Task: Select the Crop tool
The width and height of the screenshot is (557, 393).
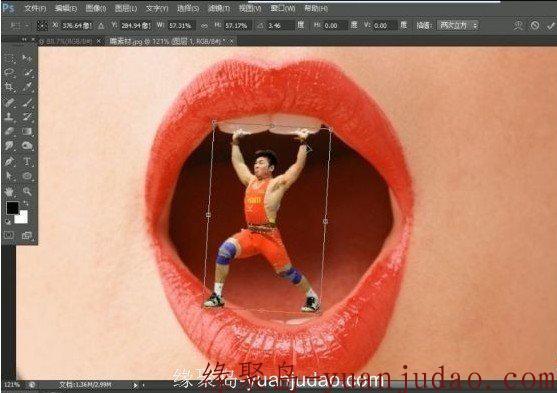Action: pyautogui.click(x=10, y=87)
